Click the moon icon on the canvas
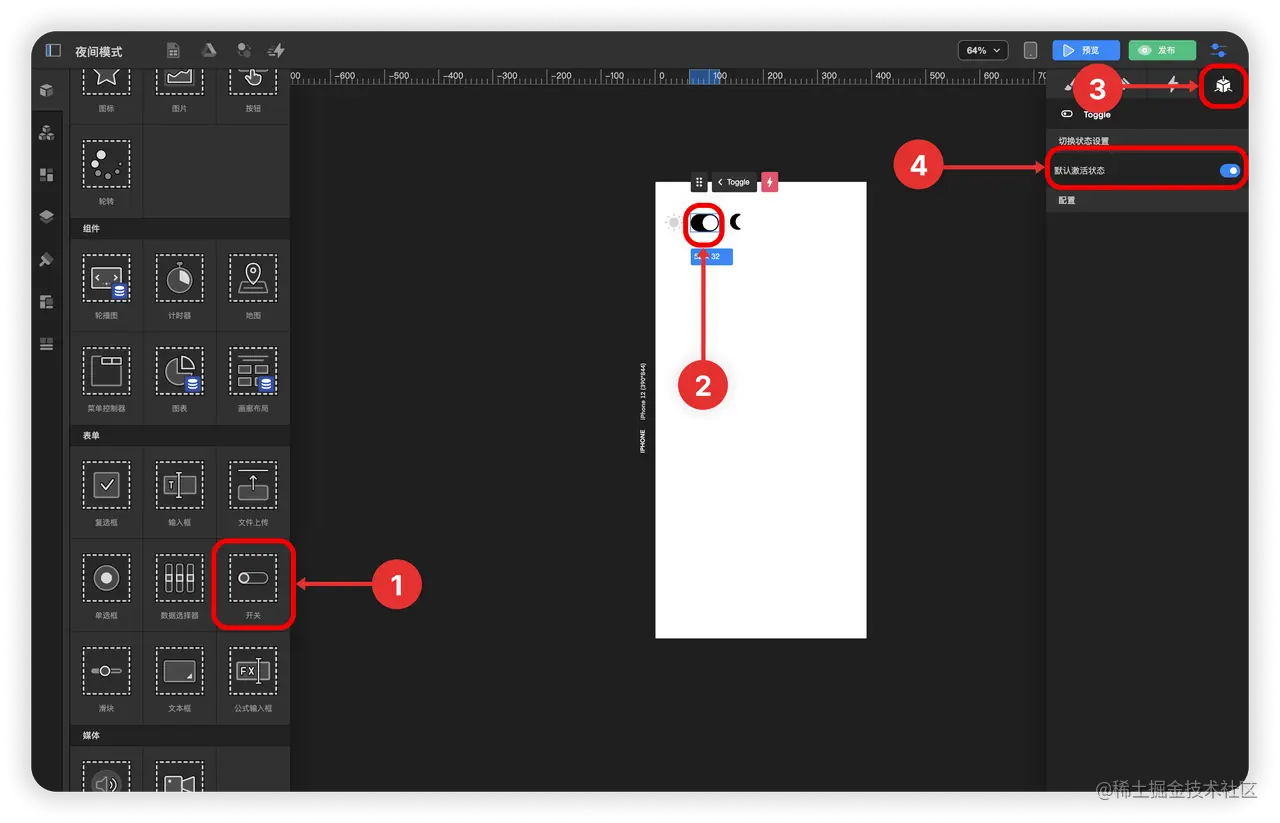1280x823 pixels. pos(736,222)
